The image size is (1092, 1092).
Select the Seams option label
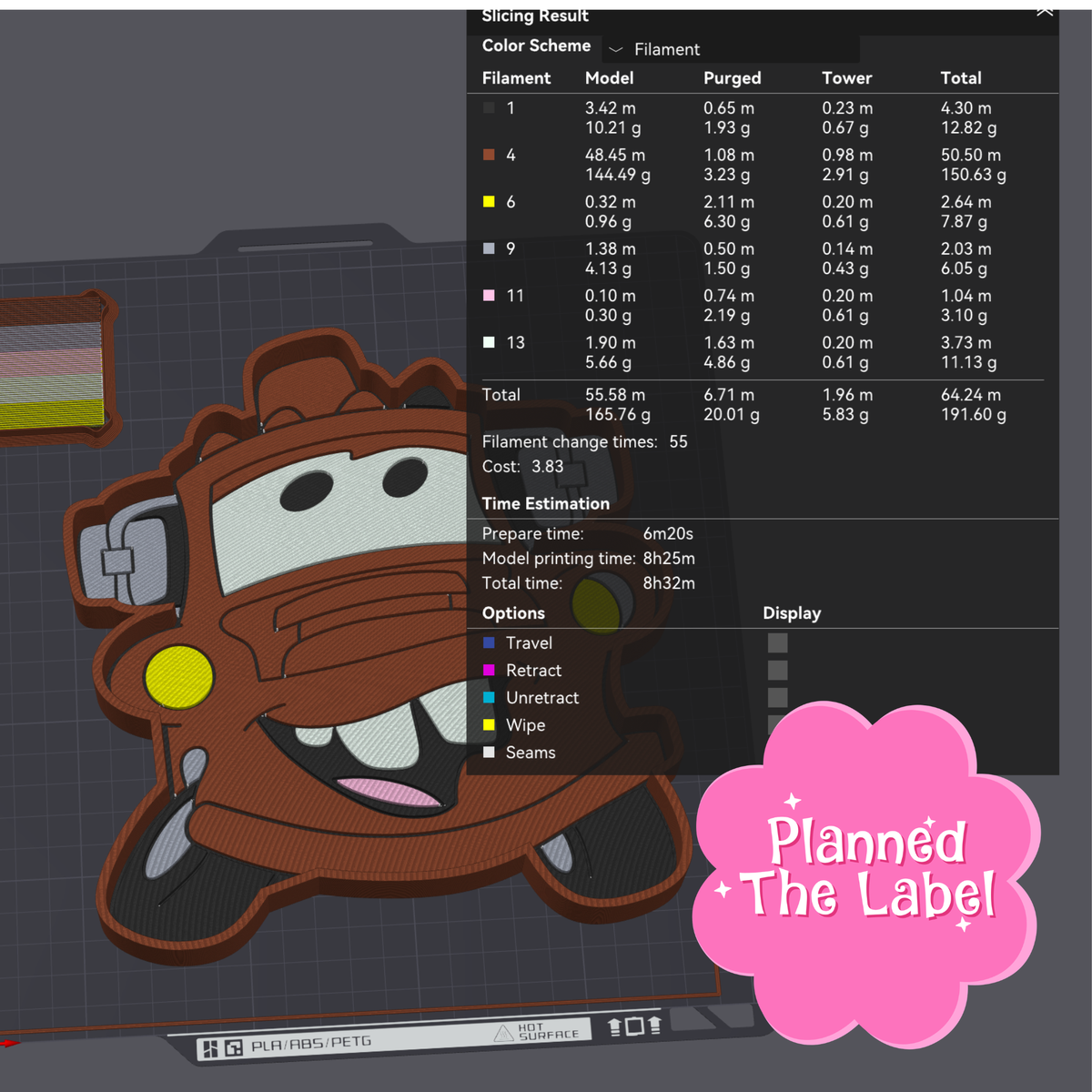[531, 753]
